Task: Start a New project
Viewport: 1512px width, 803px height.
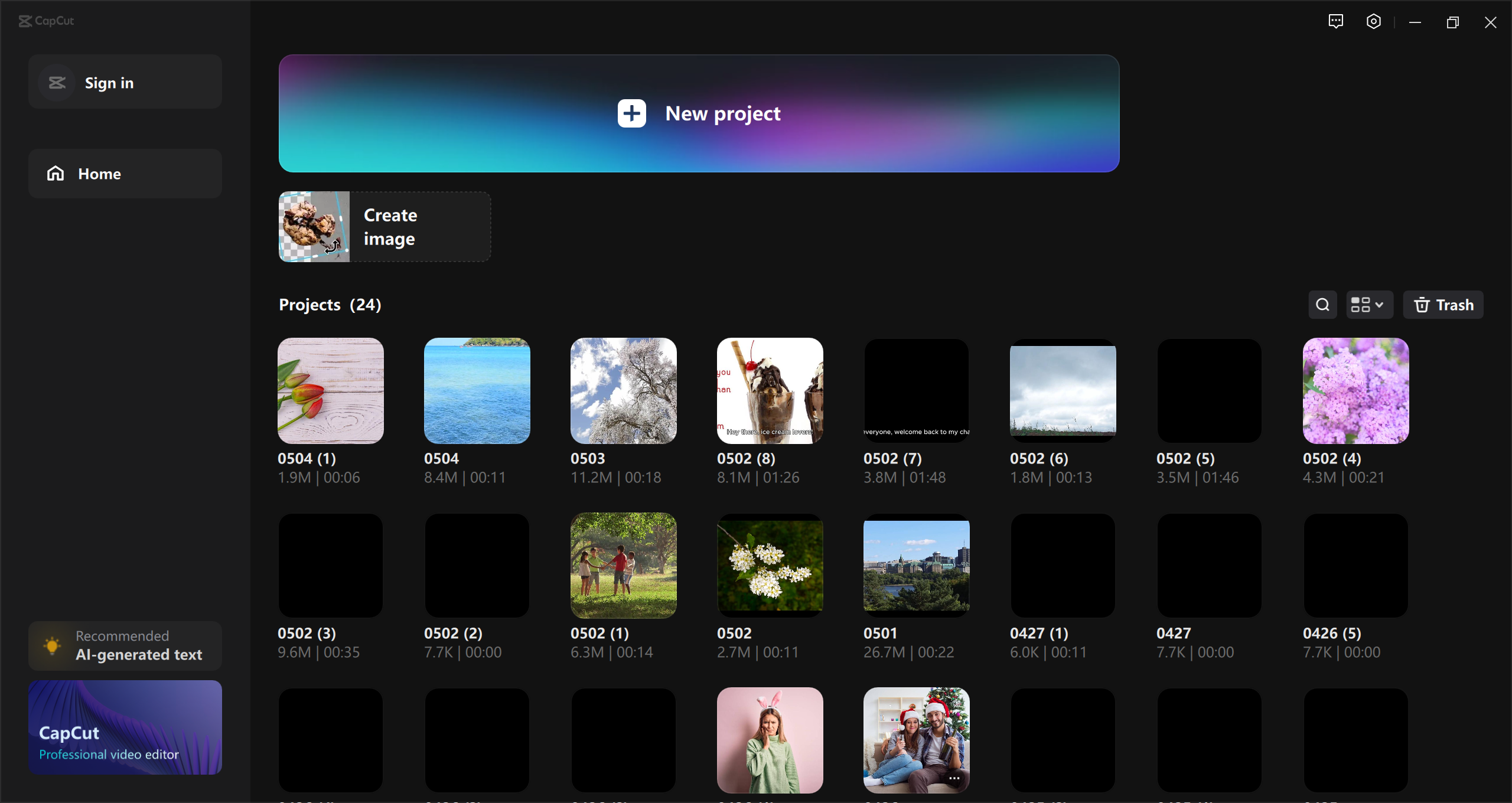Action: [x=699, y=113]
